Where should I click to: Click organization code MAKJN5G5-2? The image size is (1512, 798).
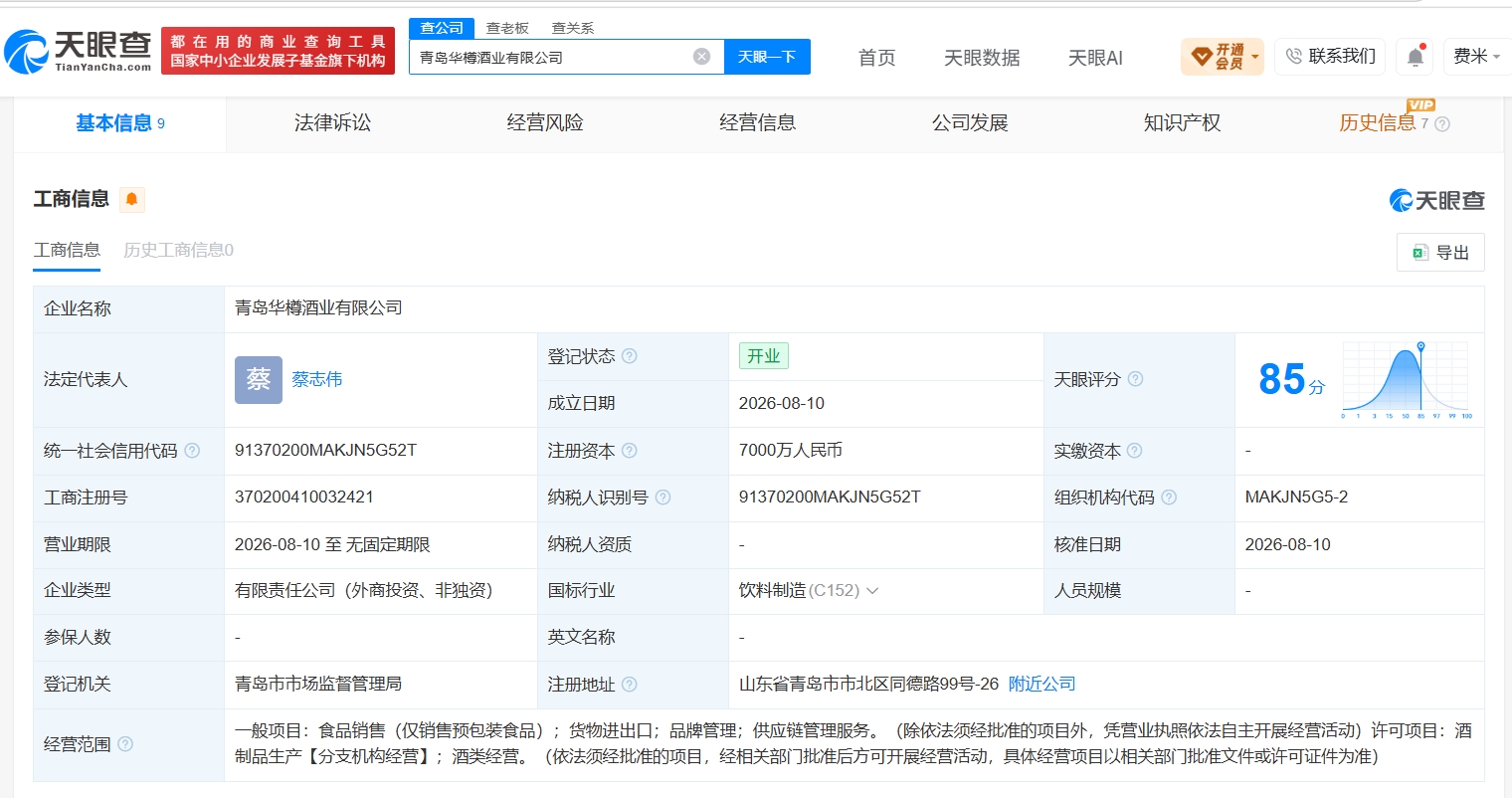coord(1296,497)
